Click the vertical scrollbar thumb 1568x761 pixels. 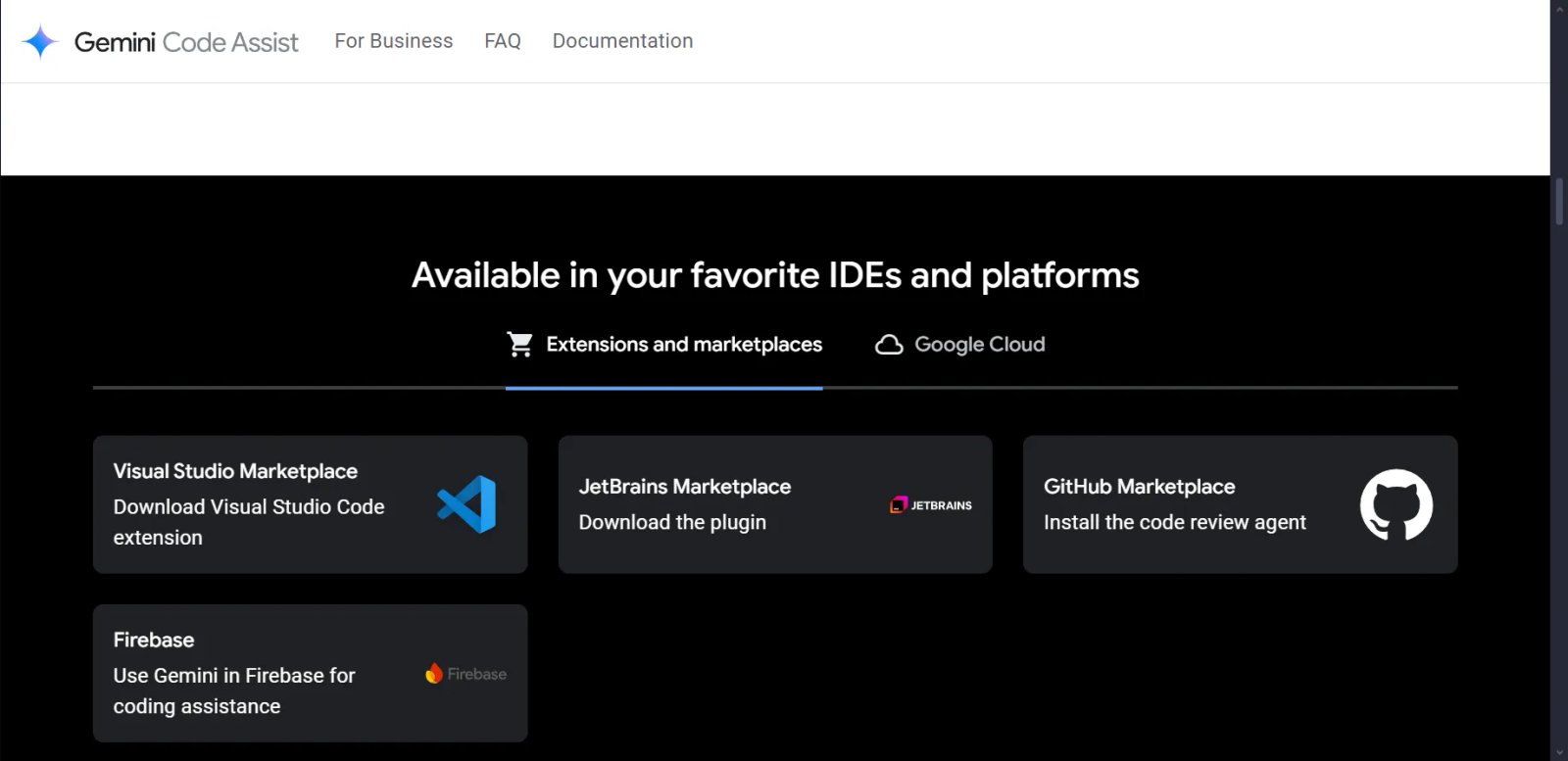[x=1558, y=203]
